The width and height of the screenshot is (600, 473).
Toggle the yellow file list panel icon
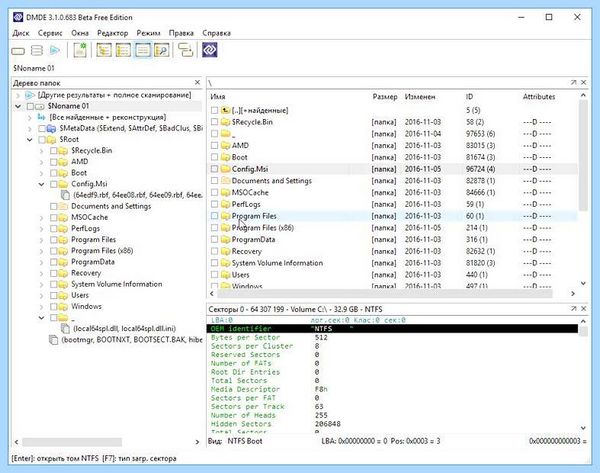123,50
